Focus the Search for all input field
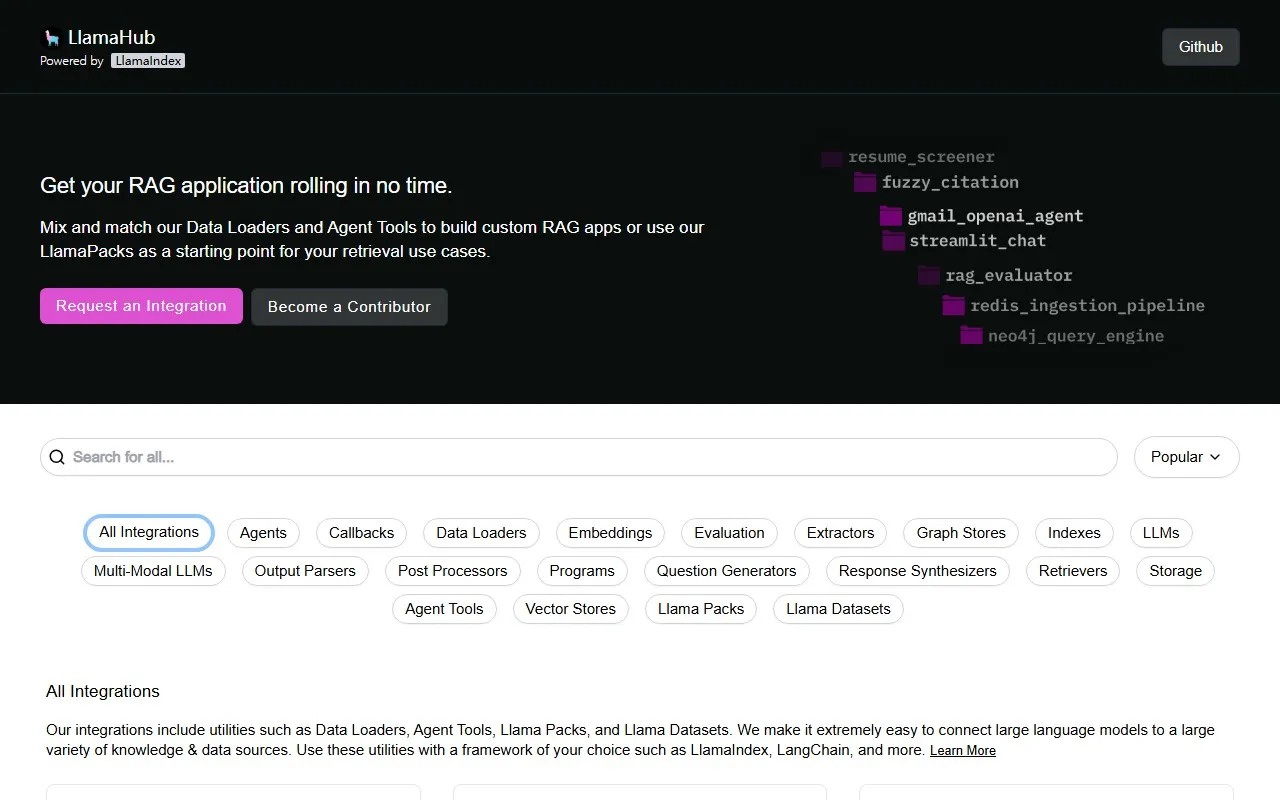 tap(590, 457)
